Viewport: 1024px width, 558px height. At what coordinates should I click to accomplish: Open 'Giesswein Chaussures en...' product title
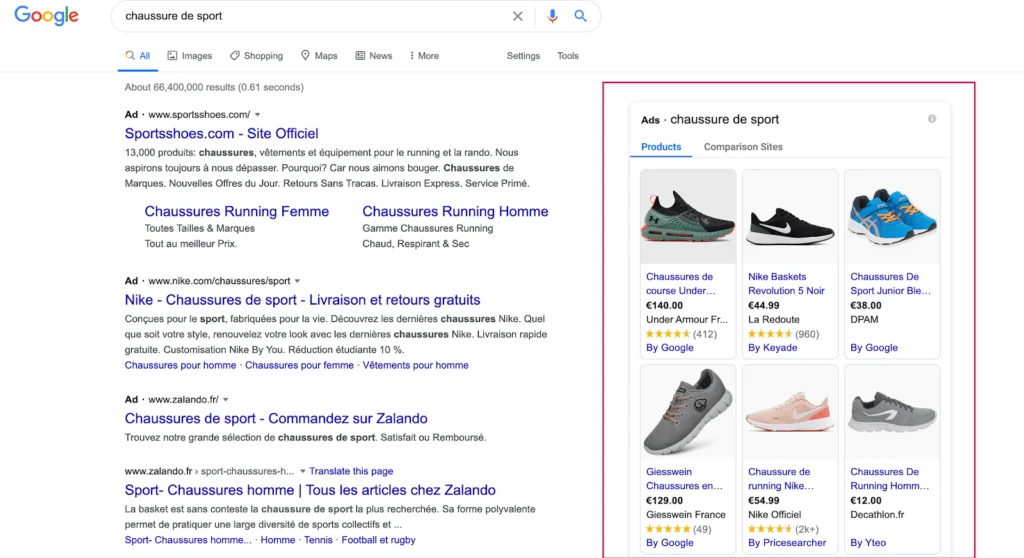tap(684, 479)
